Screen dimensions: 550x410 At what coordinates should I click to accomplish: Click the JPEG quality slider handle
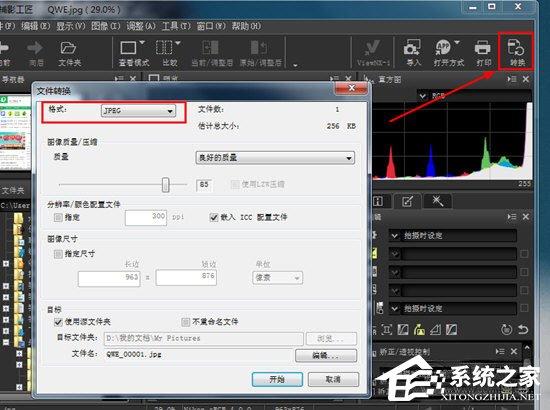[166, 184]
